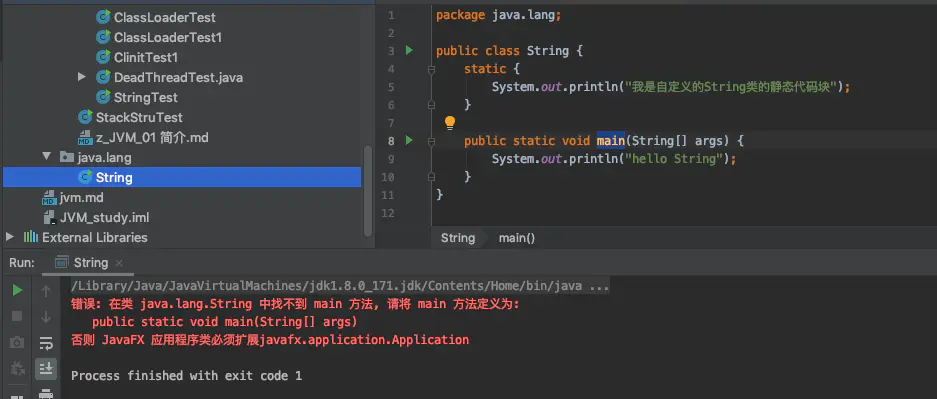This screenshot has height=399, width=937.
Task: Open z_JVM_01 简介.md
Action: click(x=152, y=137)
